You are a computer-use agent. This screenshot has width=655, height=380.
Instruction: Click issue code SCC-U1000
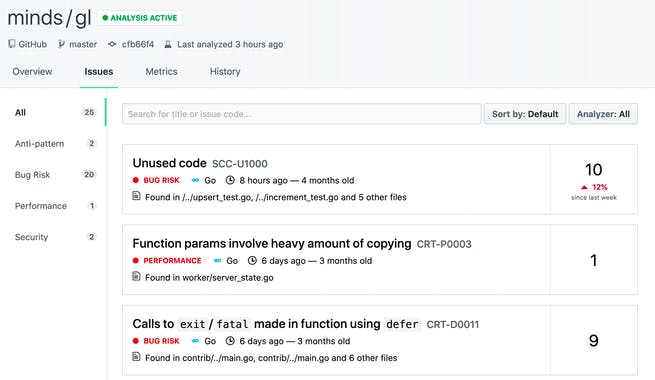tap(240, 164)
